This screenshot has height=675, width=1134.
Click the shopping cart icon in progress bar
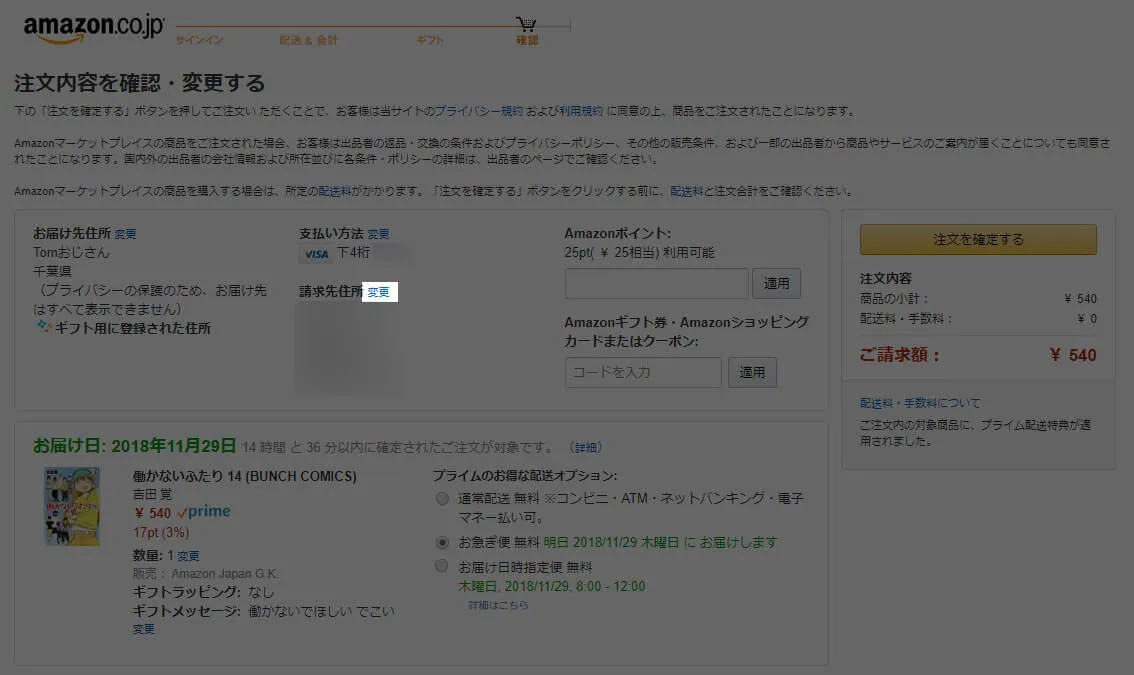point(526,24)
